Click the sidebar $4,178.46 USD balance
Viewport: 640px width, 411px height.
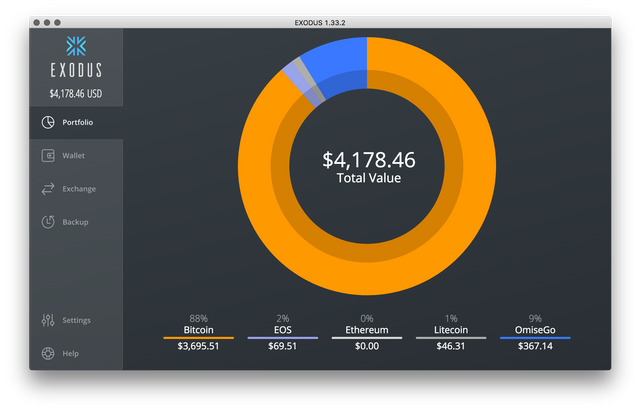tap(76, 93)
